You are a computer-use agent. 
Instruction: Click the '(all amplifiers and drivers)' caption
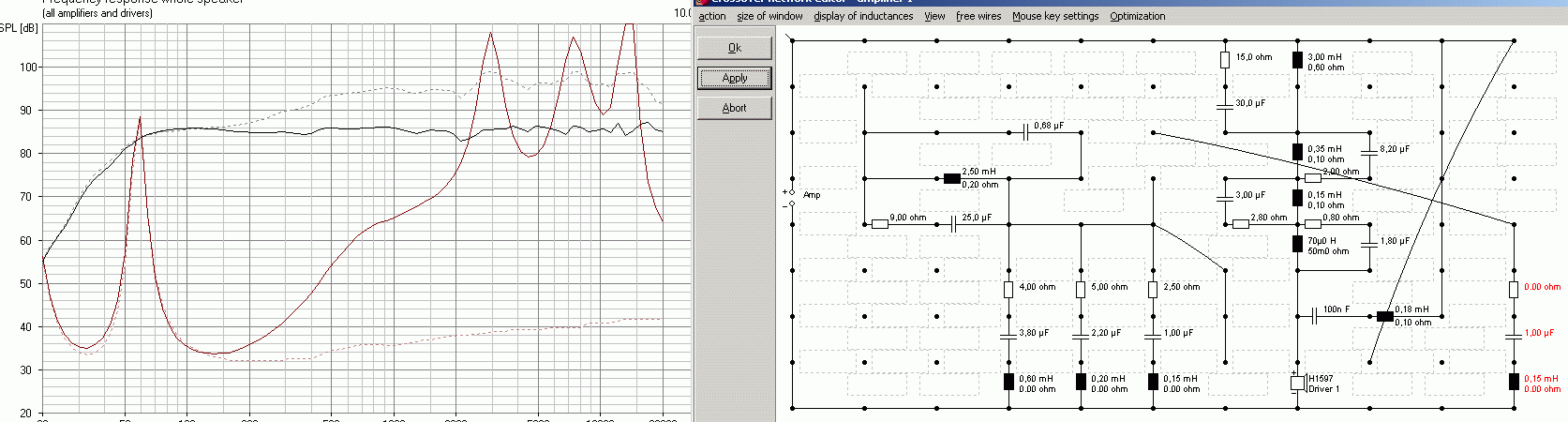coord(97,13)
